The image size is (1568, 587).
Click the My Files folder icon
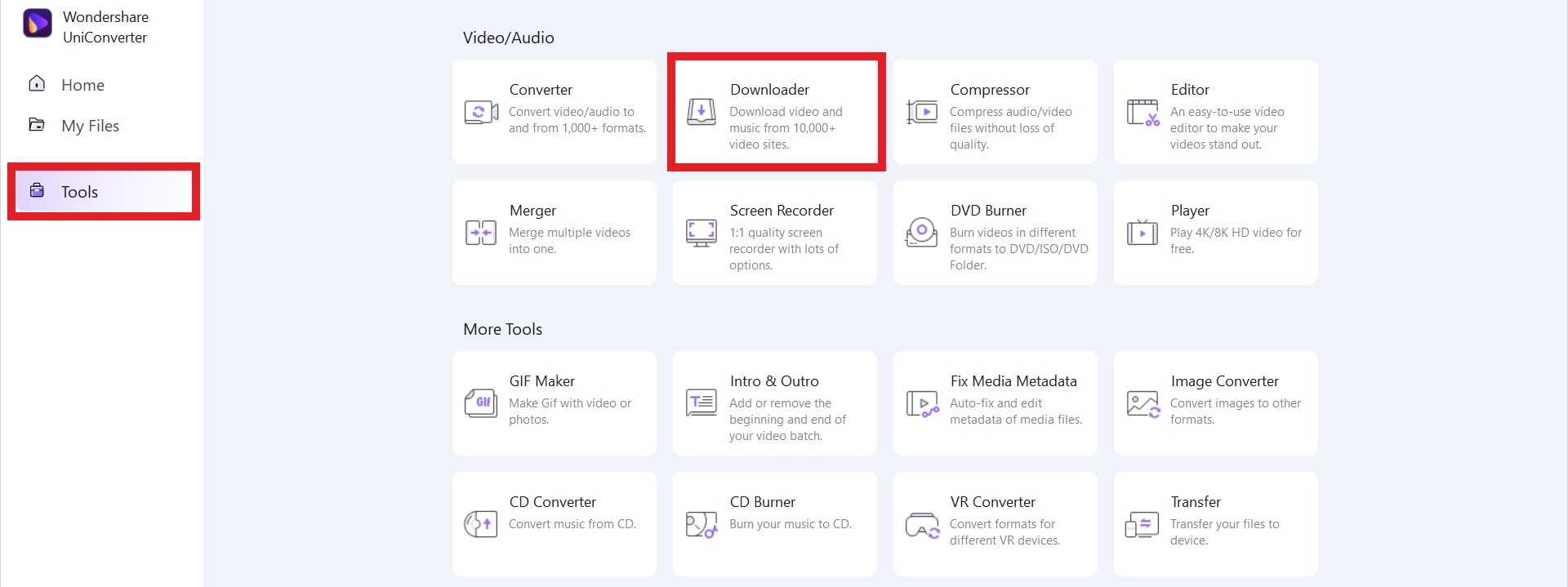coord(37,124)
